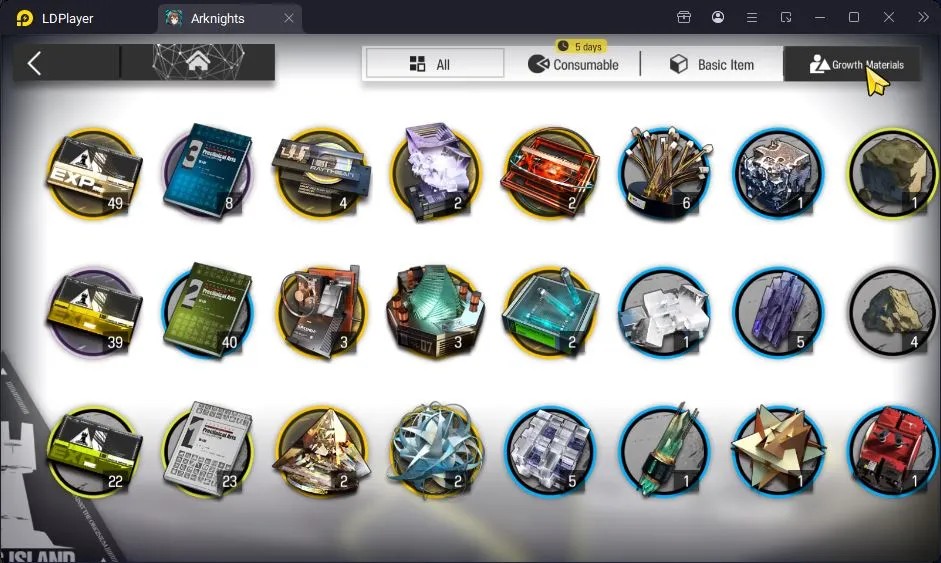Select the golden pyramid material item
Screen dimensions: 941x563
(321, 451)
